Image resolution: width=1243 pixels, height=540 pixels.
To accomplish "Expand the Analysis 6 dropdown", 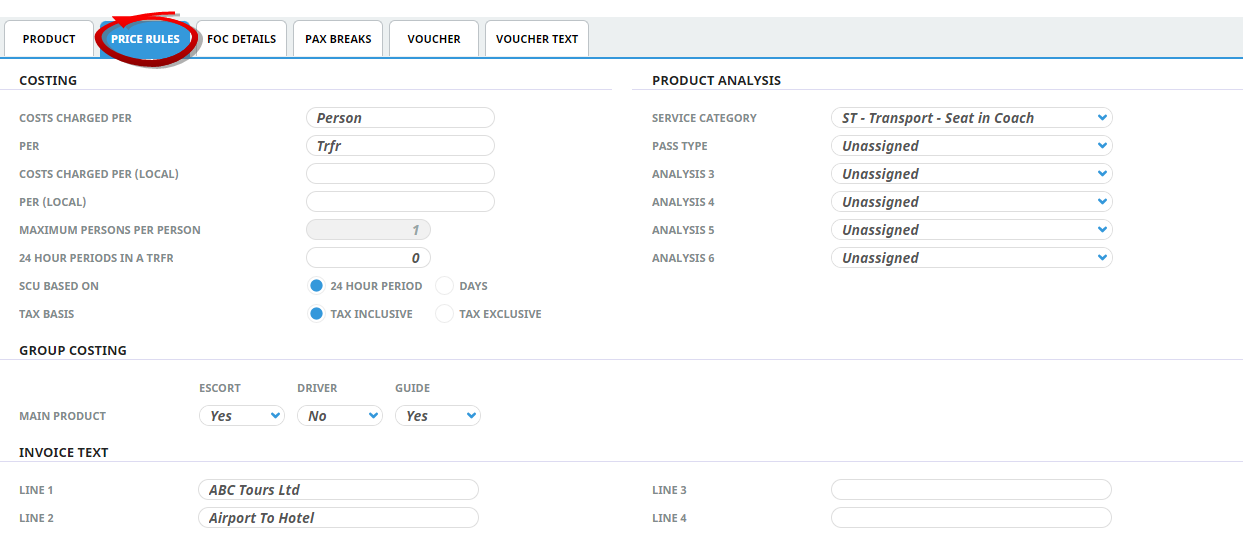I will pyautogui.click(x=971, y=258).
